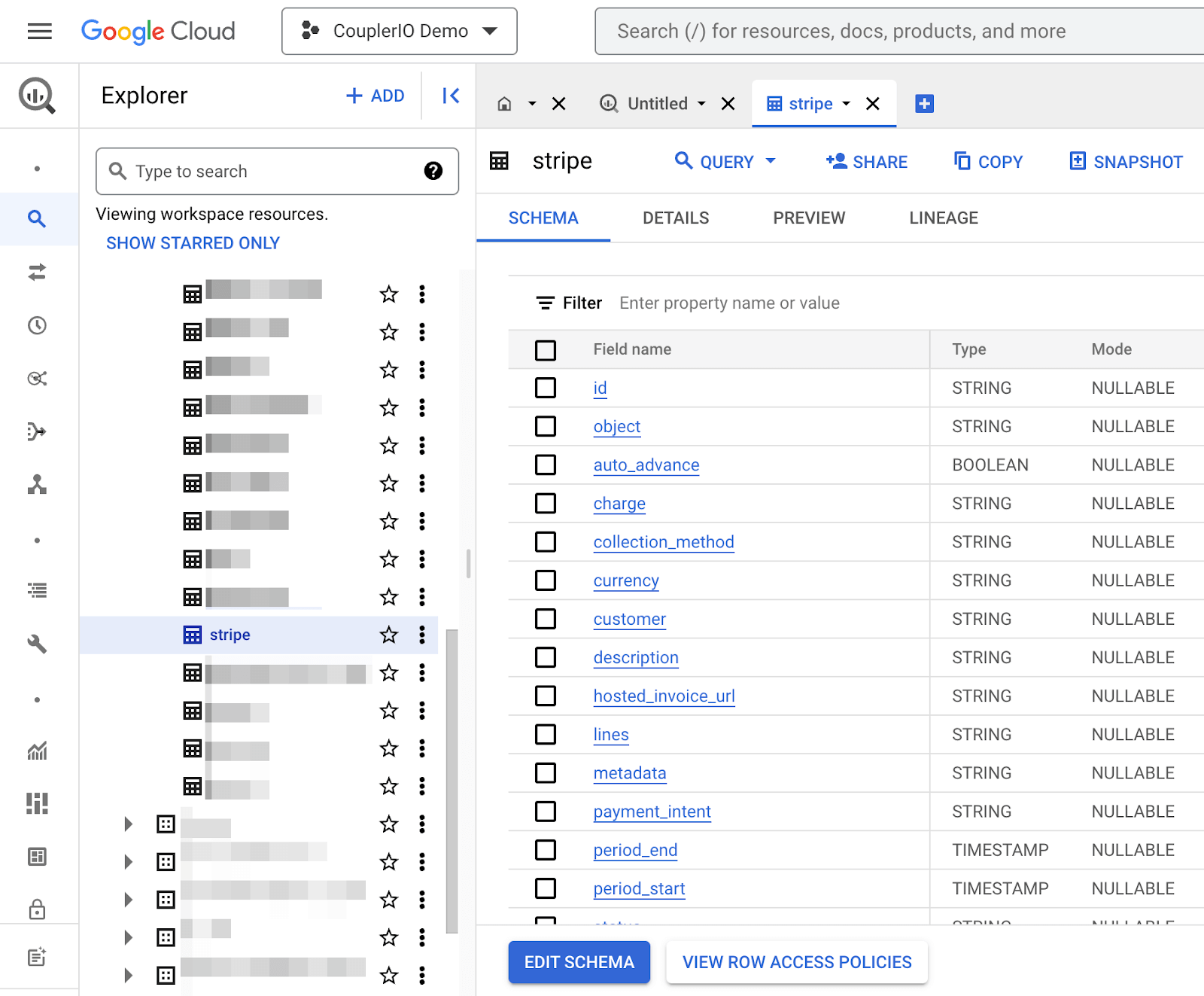The height and width of the screenshot is (996, 1204).
Task: Open scheduled queries clock icon in sidebar
Action: click(x=37, y=325)
